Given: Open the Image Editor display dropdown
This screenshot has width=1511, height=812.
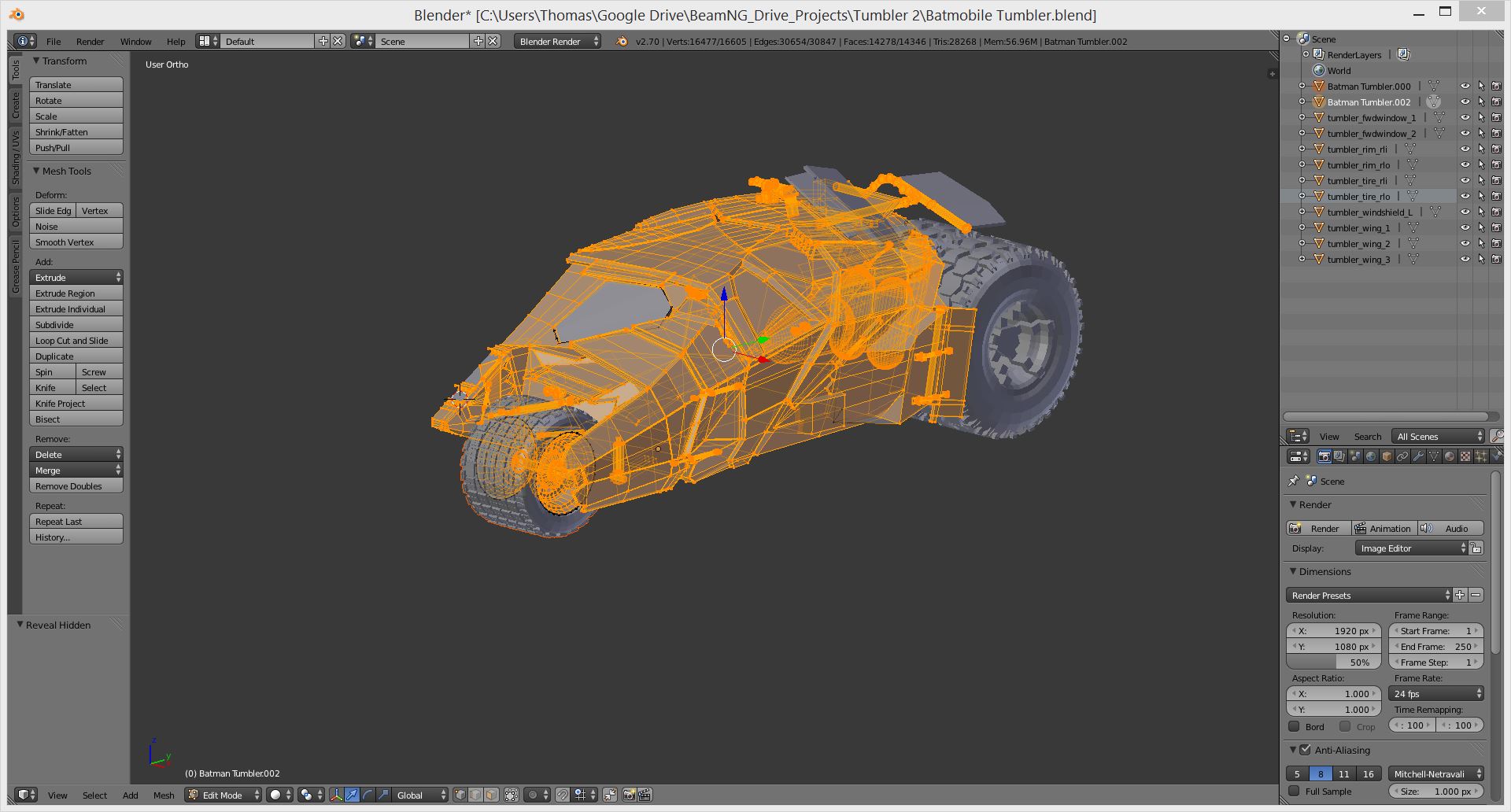Looking at the screenshot, I should (1412, 548).
